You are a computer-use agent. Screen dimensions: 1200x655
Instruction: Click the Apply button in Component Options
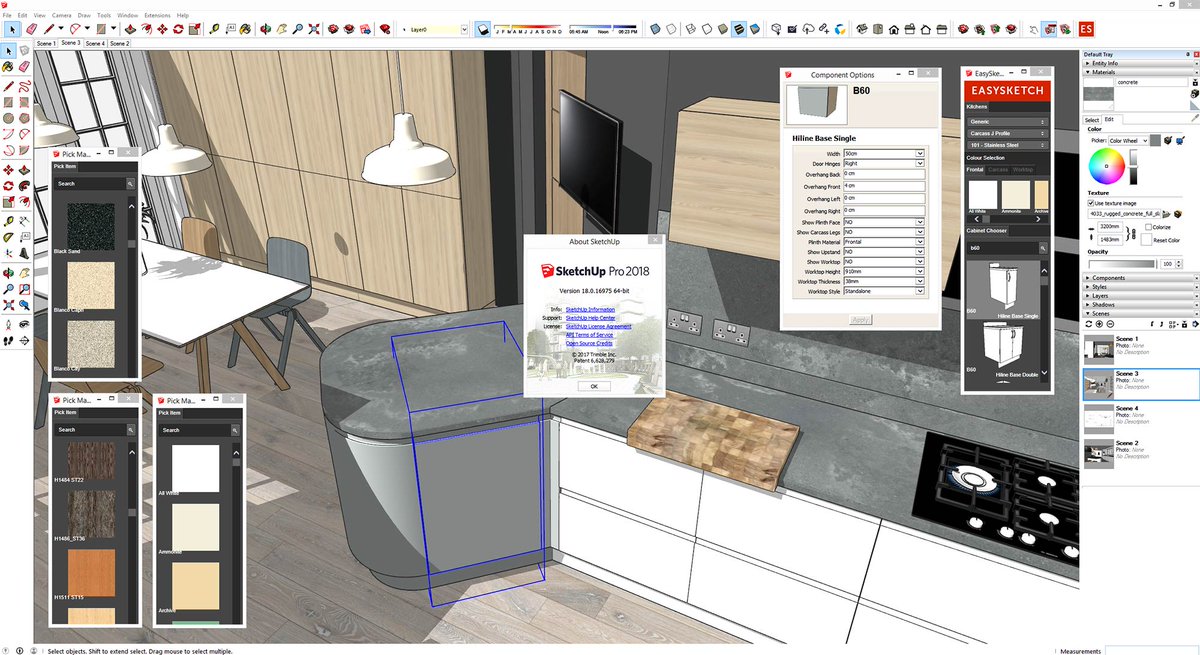(860, 320)
